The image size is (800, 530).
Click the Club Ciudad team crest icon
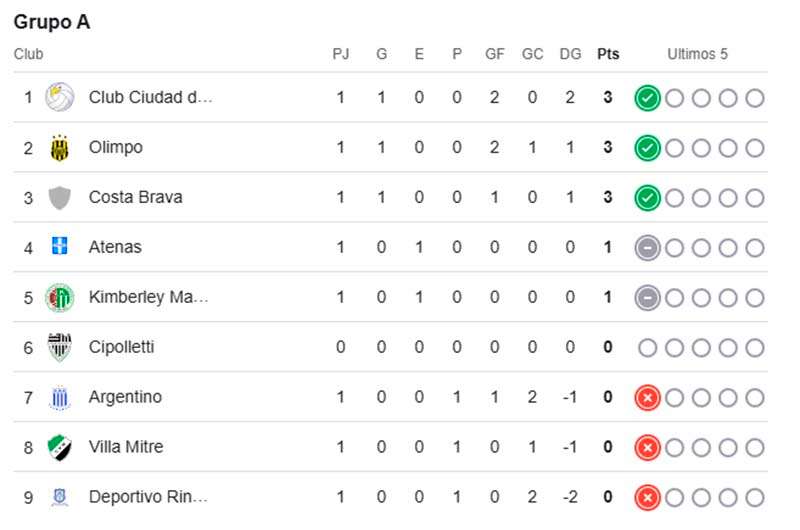59,97
